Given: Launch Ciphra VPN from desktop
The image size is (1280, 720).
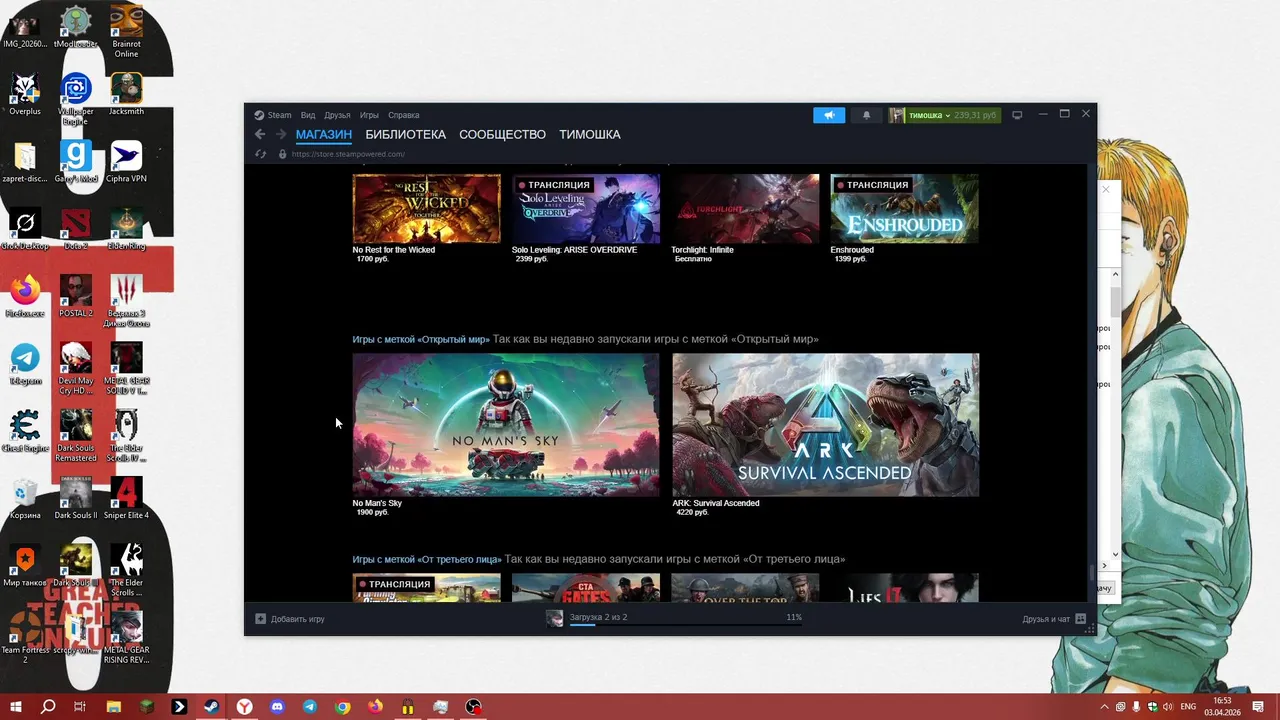Looking at the screenshot, I should click(x=126, y=162).
